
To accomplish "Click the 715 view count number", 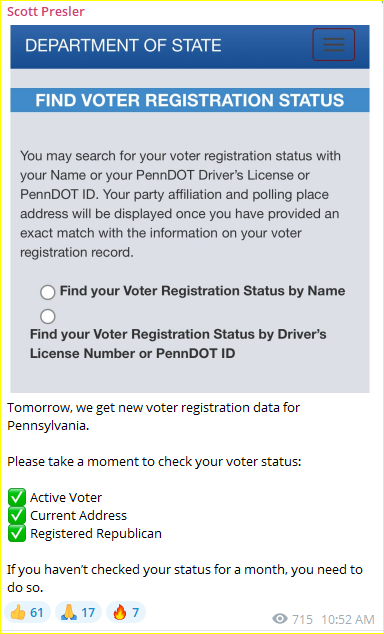I will coord(302,619).
